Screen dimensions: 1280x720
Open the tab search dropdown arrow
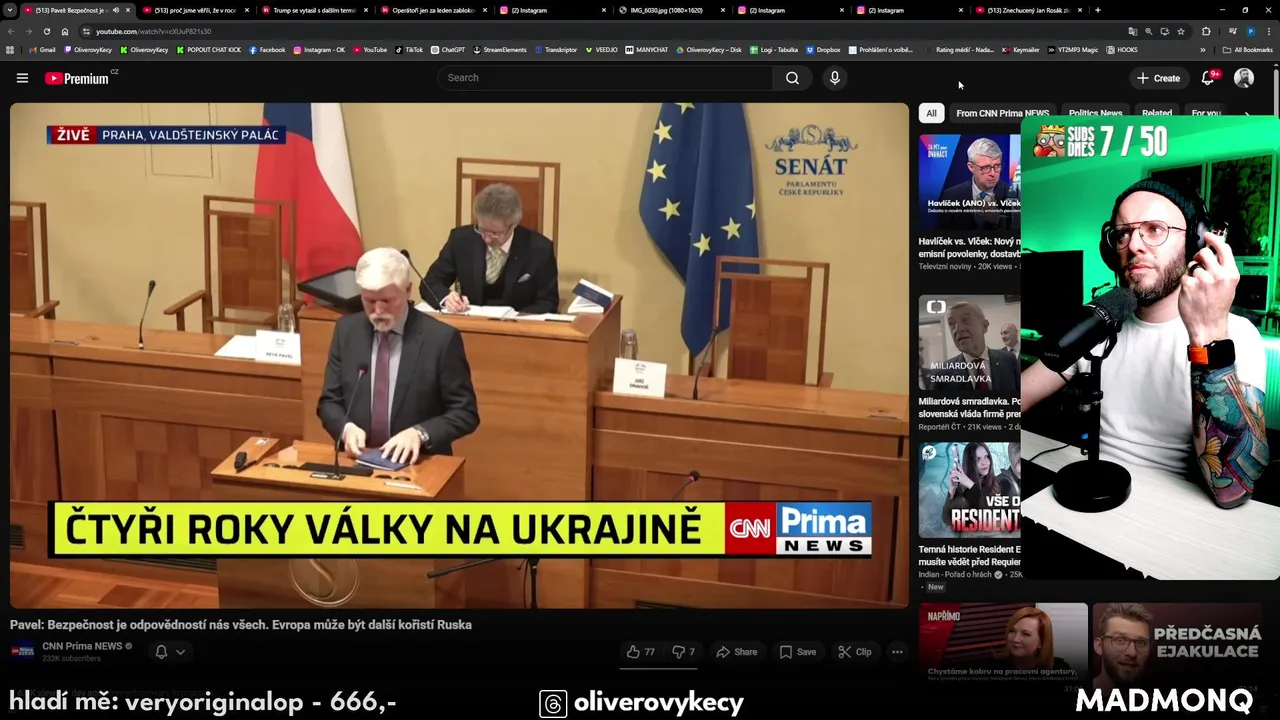[x=10, y=10]
